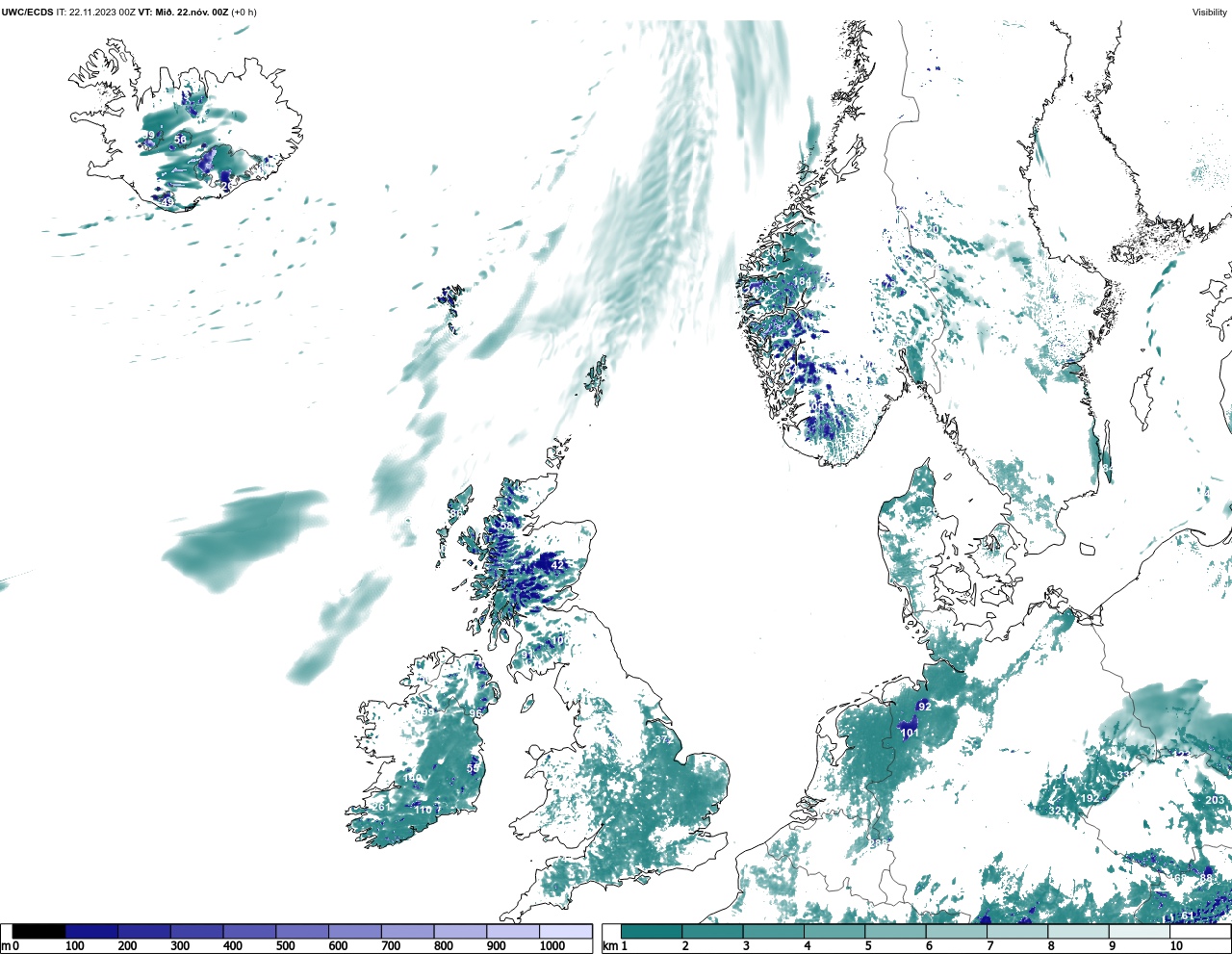Screen dimensions: 1232x954
Task: Click the Shetland Islands outline
Action: point(597,379)
